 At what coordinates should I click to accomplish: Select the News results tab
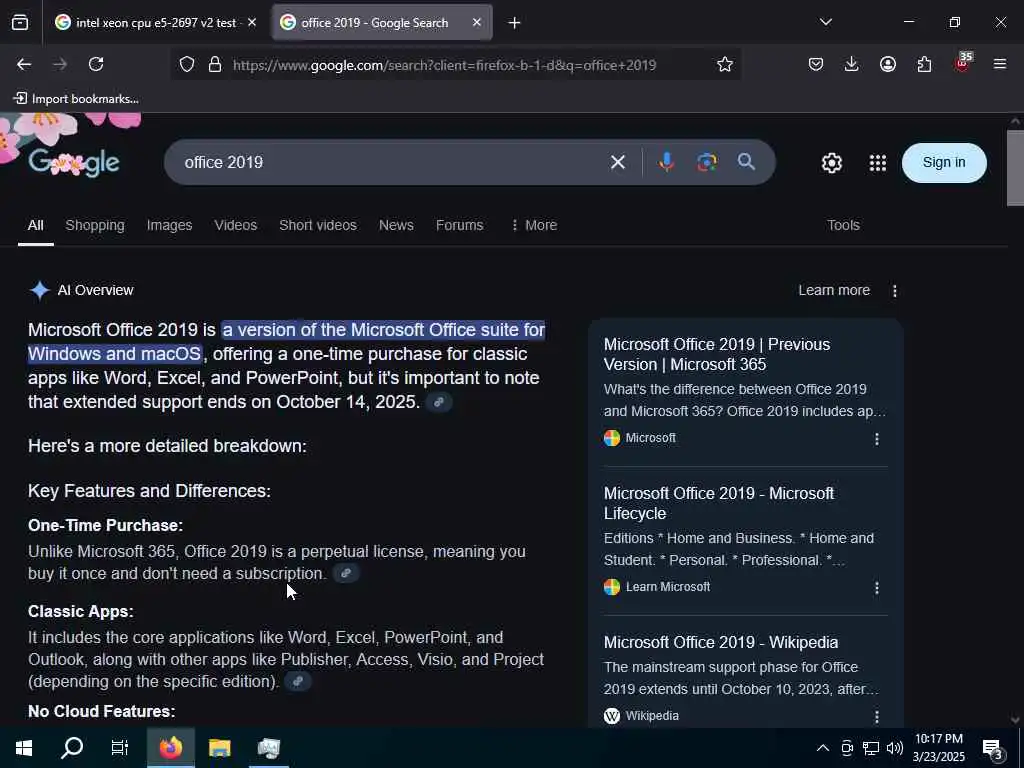396,225
